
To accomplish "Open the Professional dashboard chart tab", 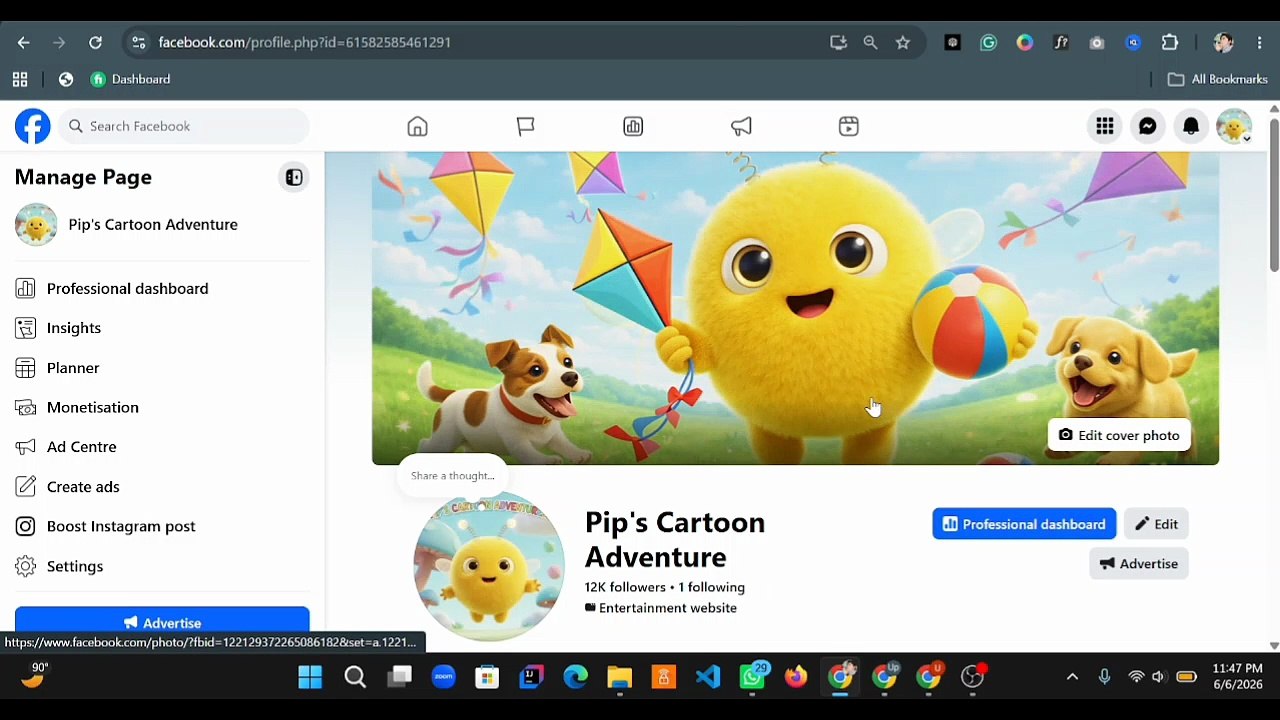I will 633,126.
